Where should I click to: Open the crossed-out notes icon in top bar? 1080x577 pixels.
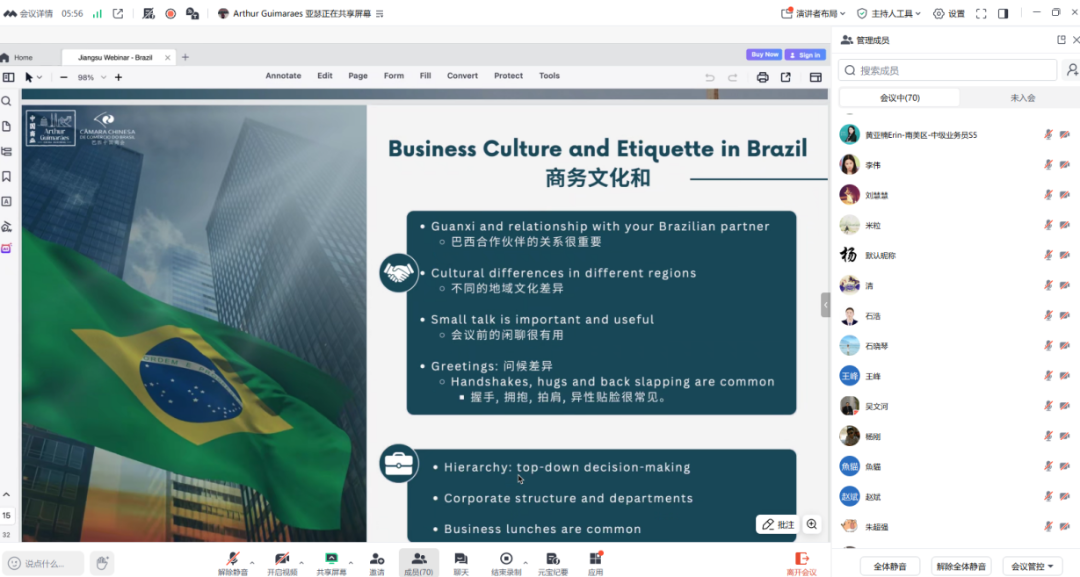coord(148,13)
